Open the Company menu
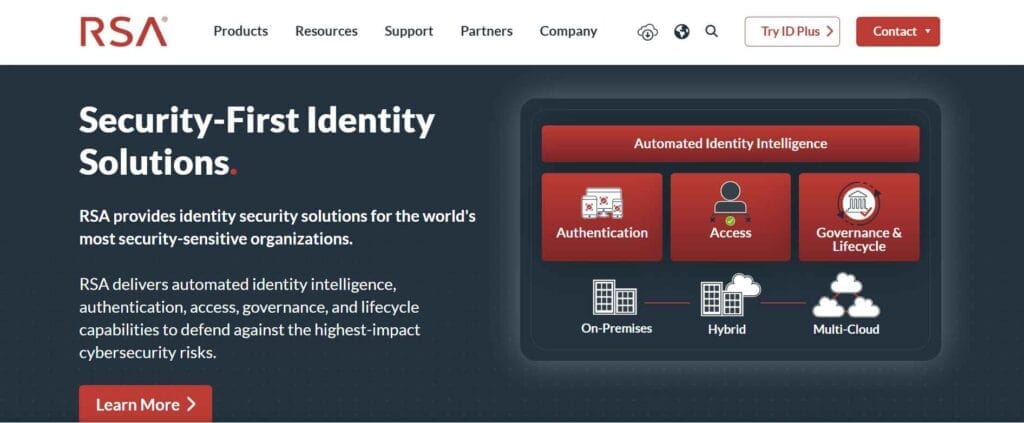Viewport: 1024px width, 423px height. (568, 31)
